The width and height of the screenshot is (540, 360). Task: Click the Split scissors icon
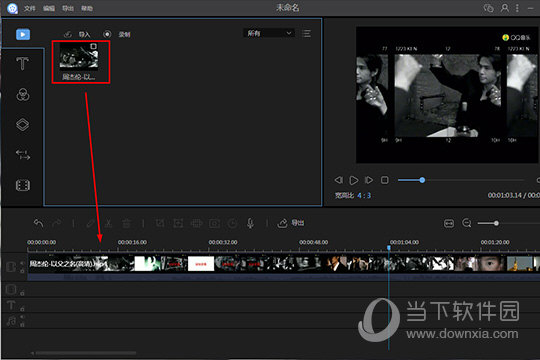[108, 223]
